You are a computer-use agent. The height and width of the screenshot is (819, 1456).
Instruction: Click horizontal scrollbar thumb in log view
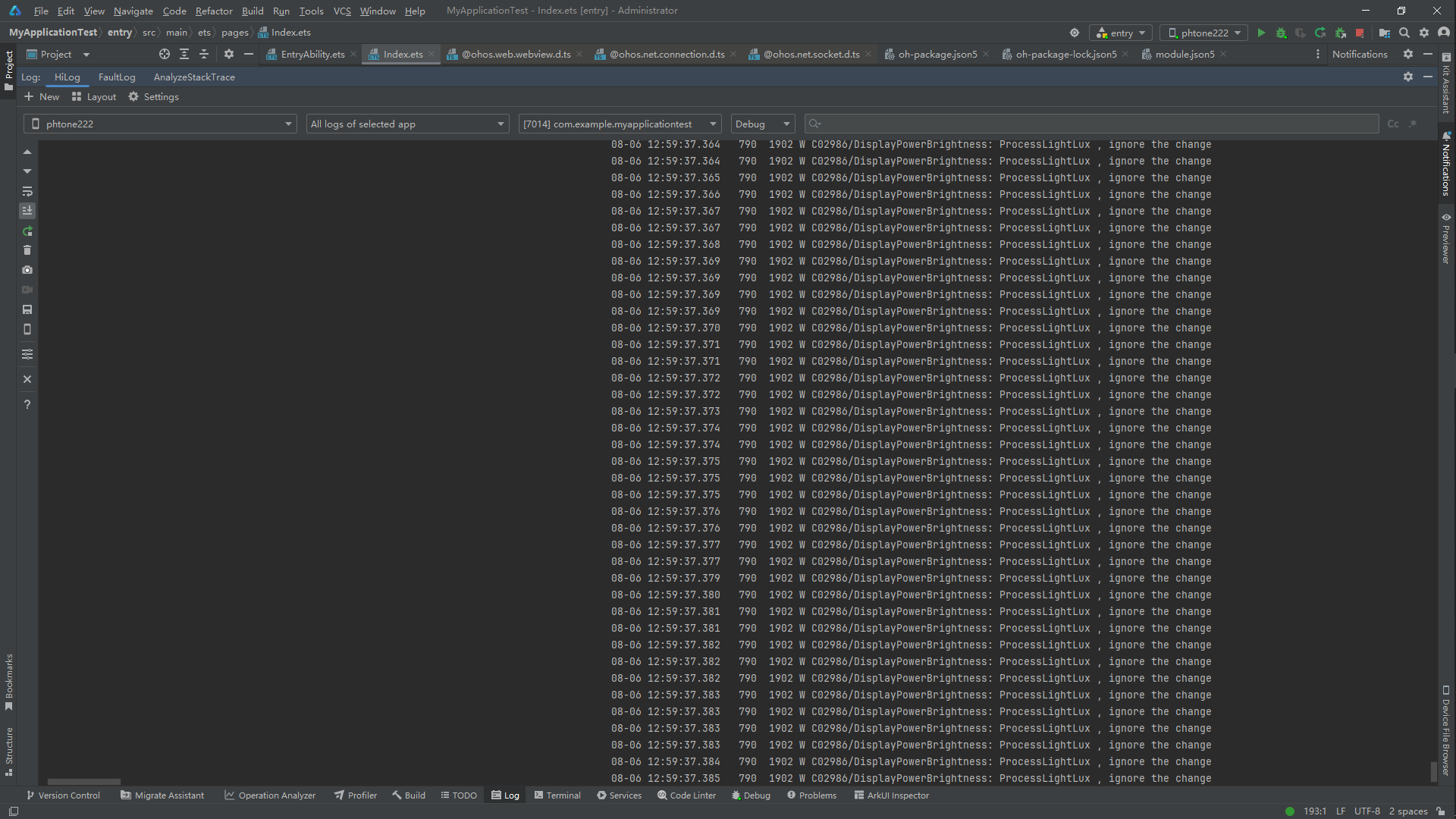83,781
